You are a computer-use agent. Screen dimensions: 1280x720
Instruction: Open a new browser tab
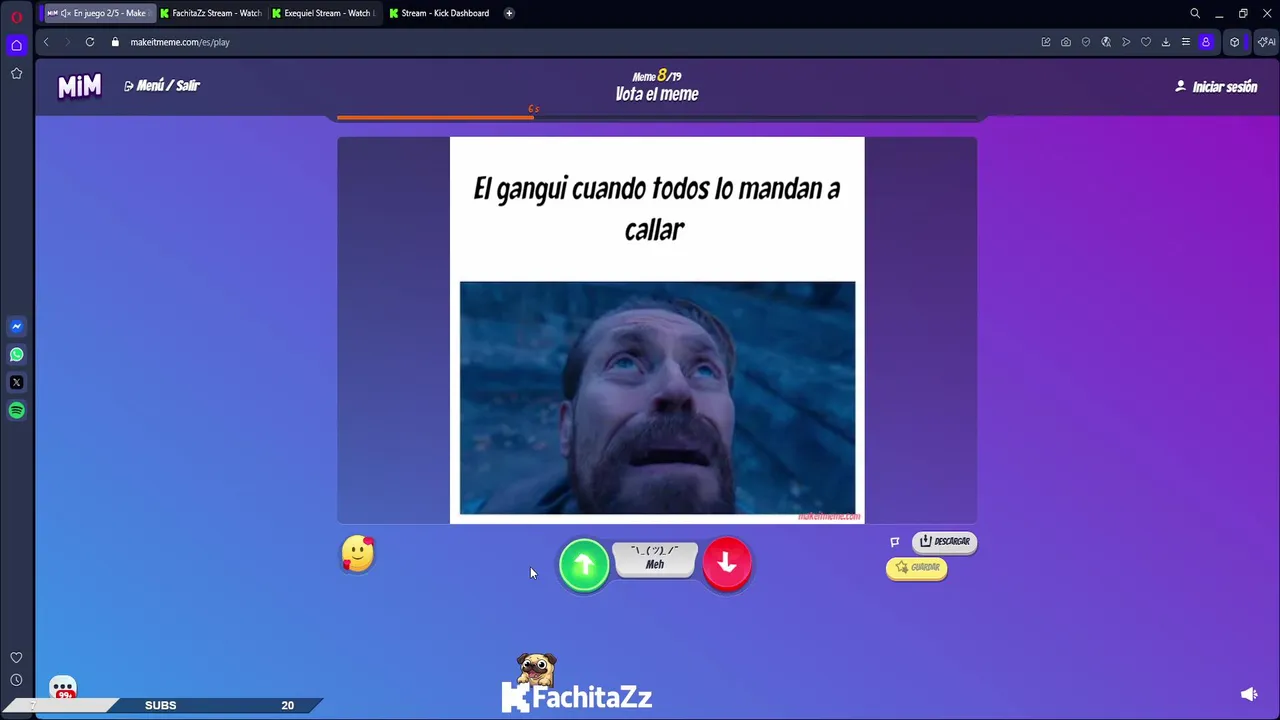[x=509, y=13]
